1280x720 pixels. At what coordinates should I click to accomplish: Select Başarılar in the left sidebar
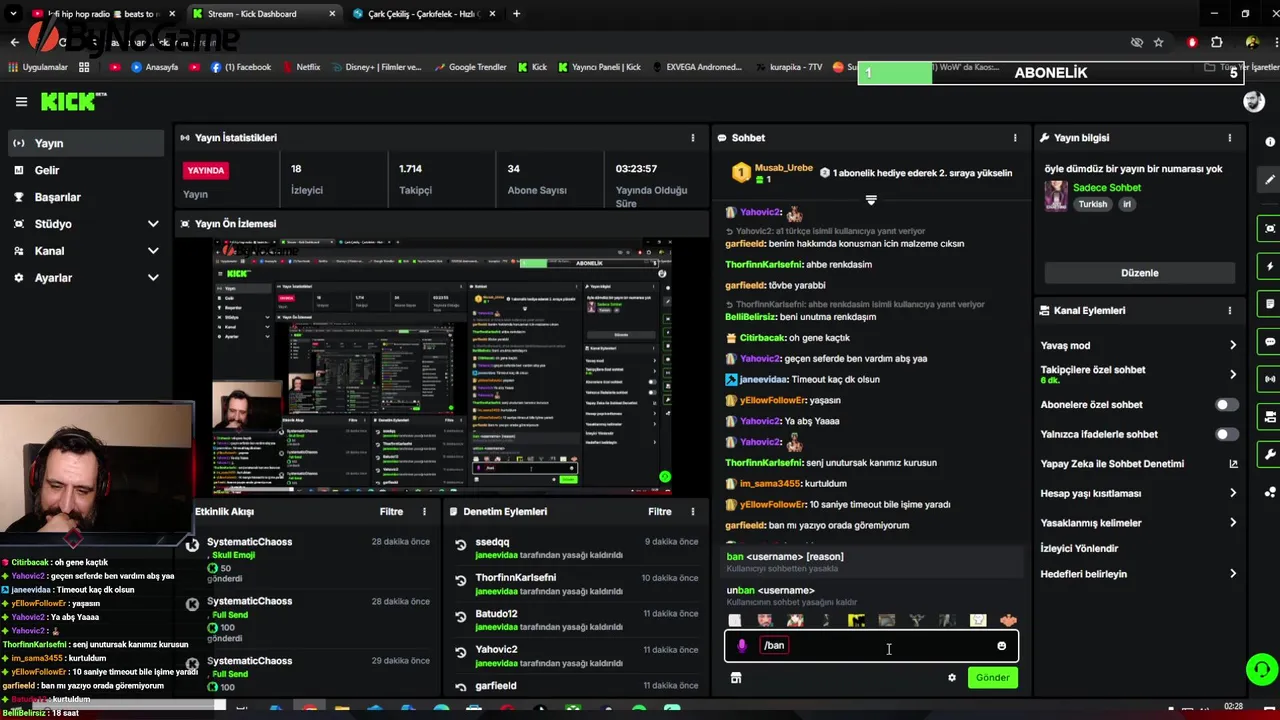[85, 197]
